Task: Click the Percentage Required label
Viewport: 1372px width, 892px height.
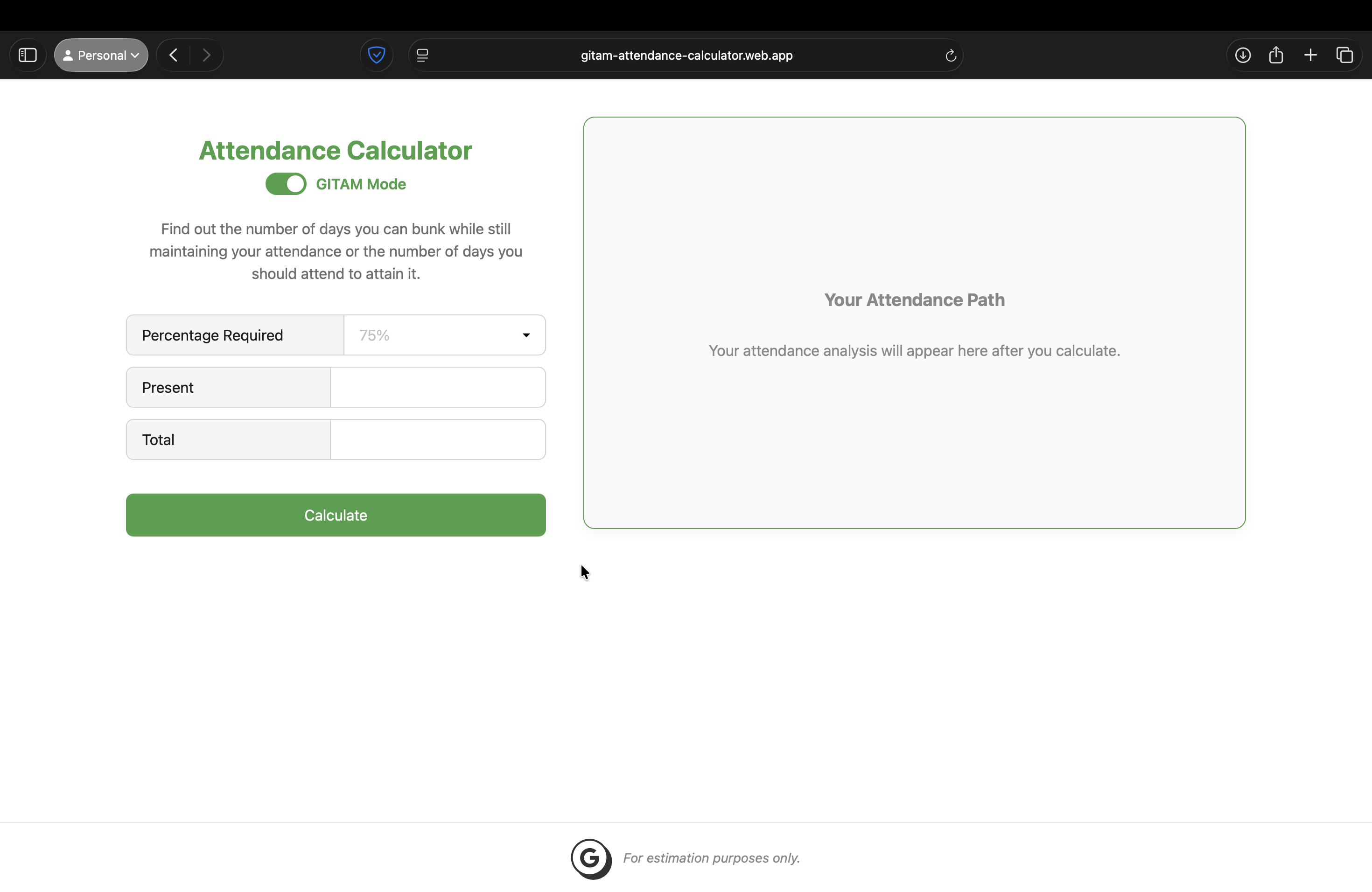Action: tap(212, 335)
